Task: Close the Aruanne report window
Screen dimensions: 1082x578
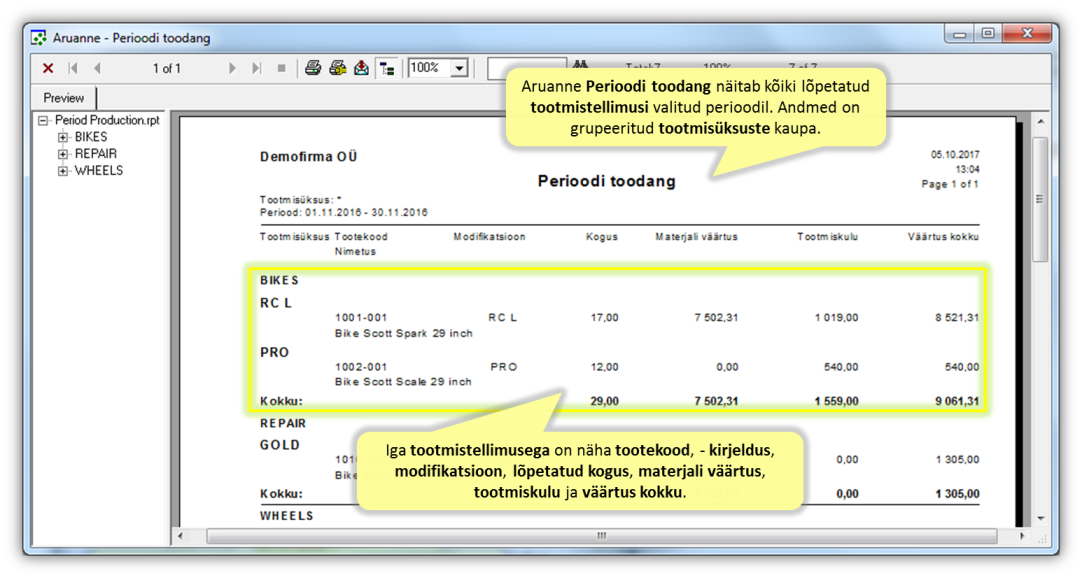Action: pos(1027,34)
